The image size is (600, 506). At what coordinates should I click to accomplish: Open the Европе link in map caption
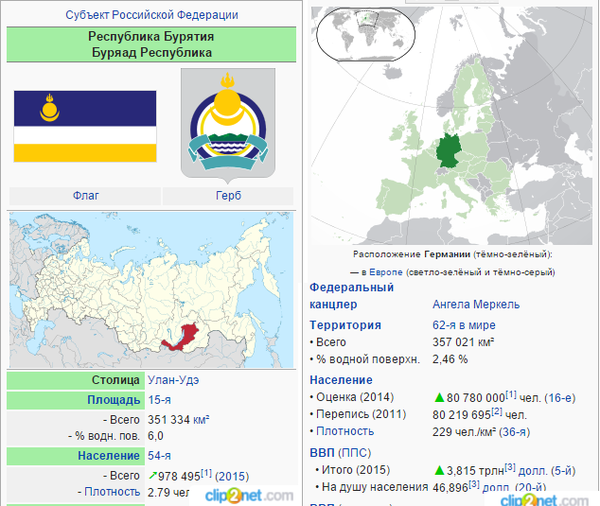pyautogui.click(x=386, y=271)
